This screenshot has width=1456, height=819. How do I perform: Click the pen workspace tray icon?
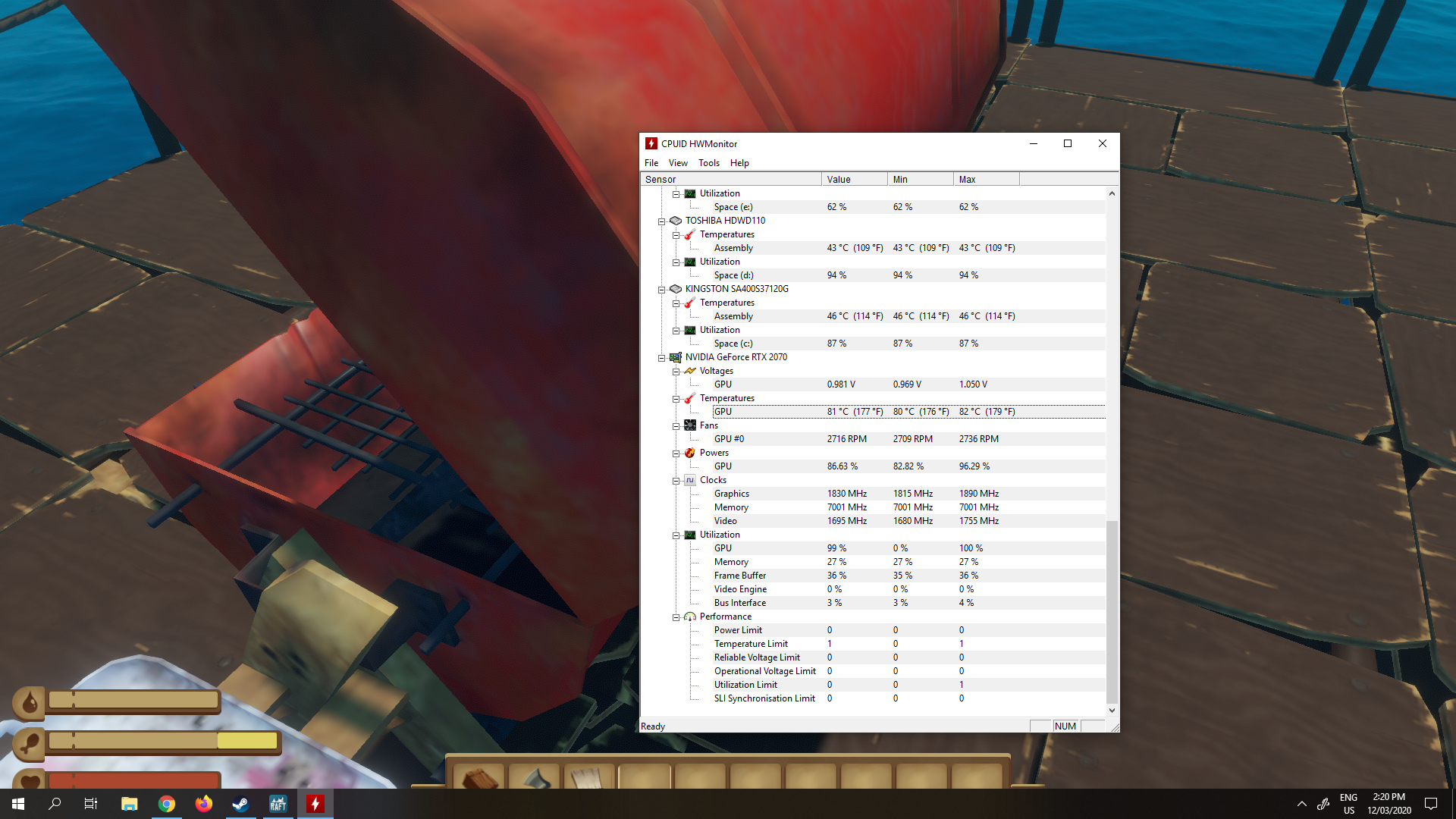tap(1324, 804)
